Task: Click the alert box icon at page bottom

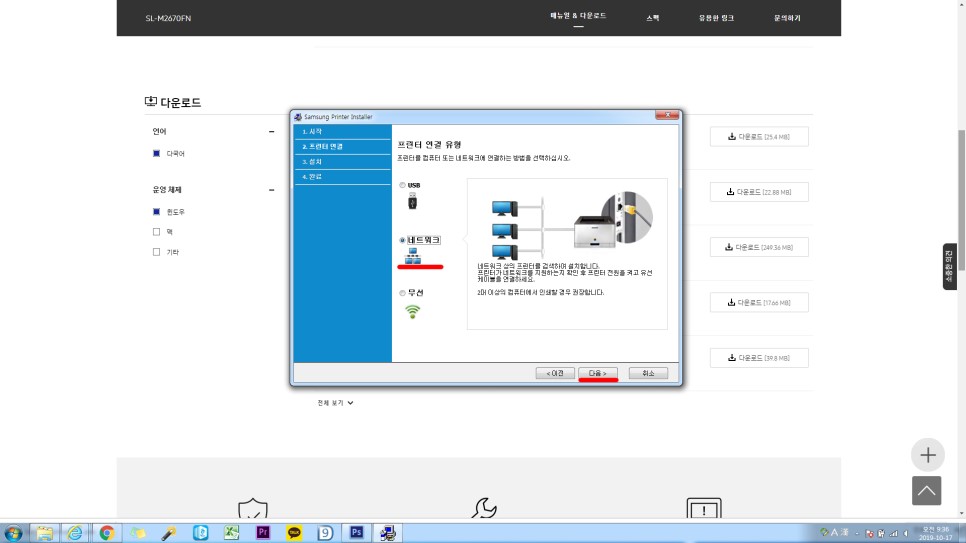Action: (x=704, y=509)
